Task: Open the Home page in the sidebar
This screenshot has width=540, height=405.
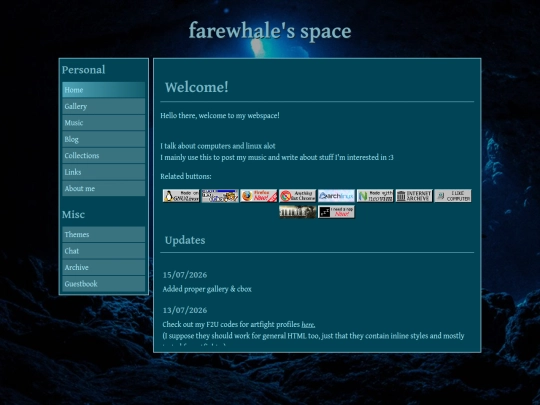Action: point(104,90)
